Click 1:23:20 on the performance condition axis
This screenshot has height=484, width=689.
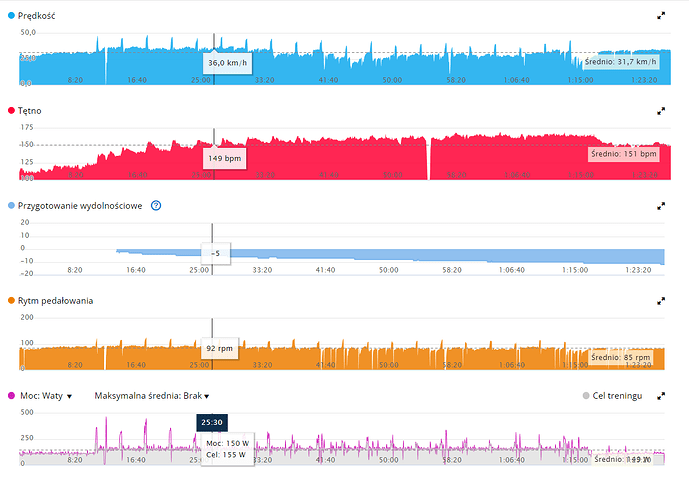638,270
